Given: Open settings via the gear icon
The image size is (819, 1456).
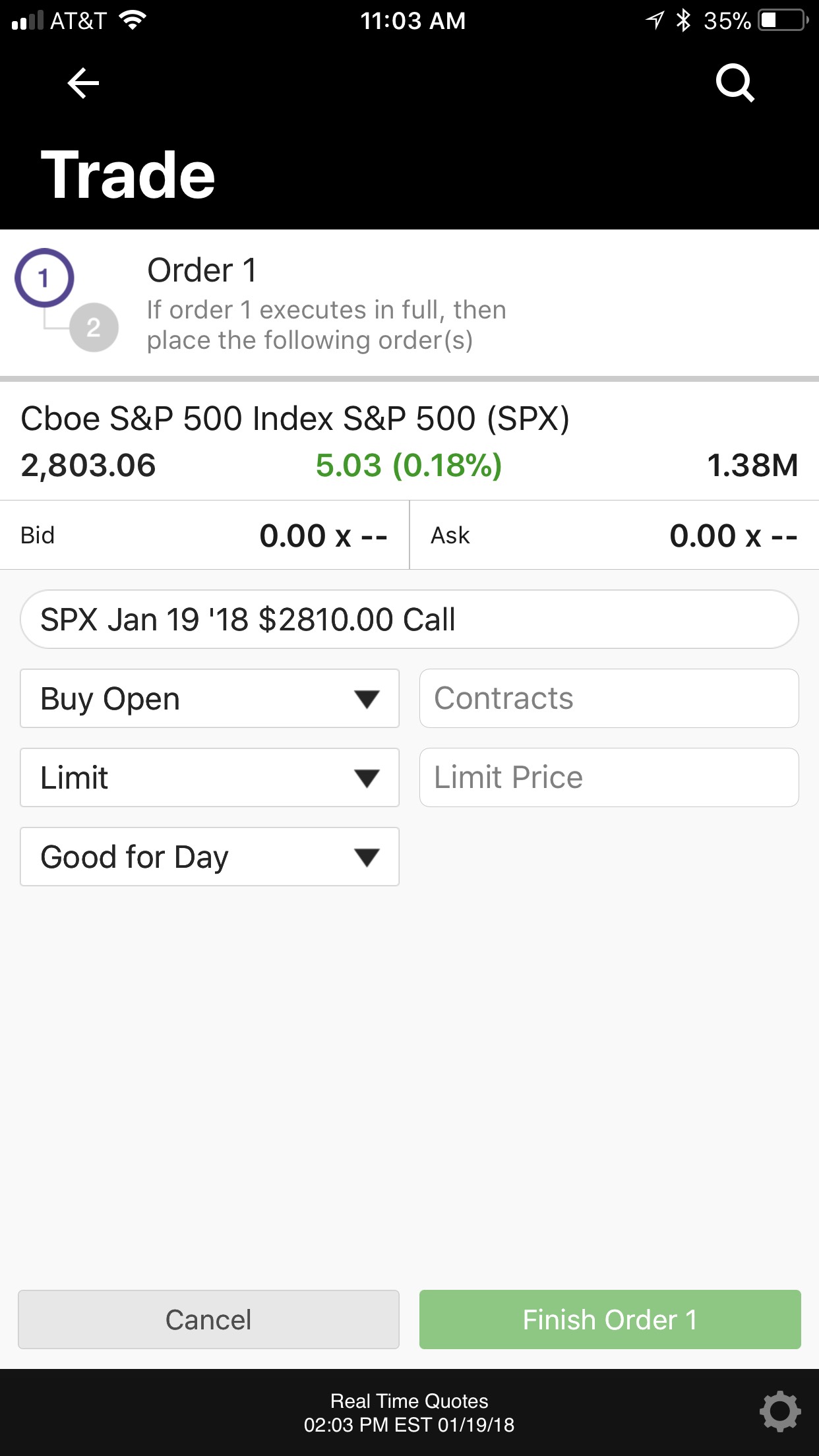Looking at the screenshot, I should pyautogui.click(x=780, y=1411).
